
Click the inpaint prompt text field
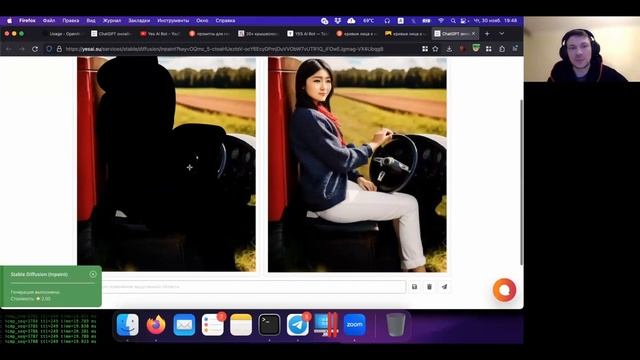tap(253, 287)
